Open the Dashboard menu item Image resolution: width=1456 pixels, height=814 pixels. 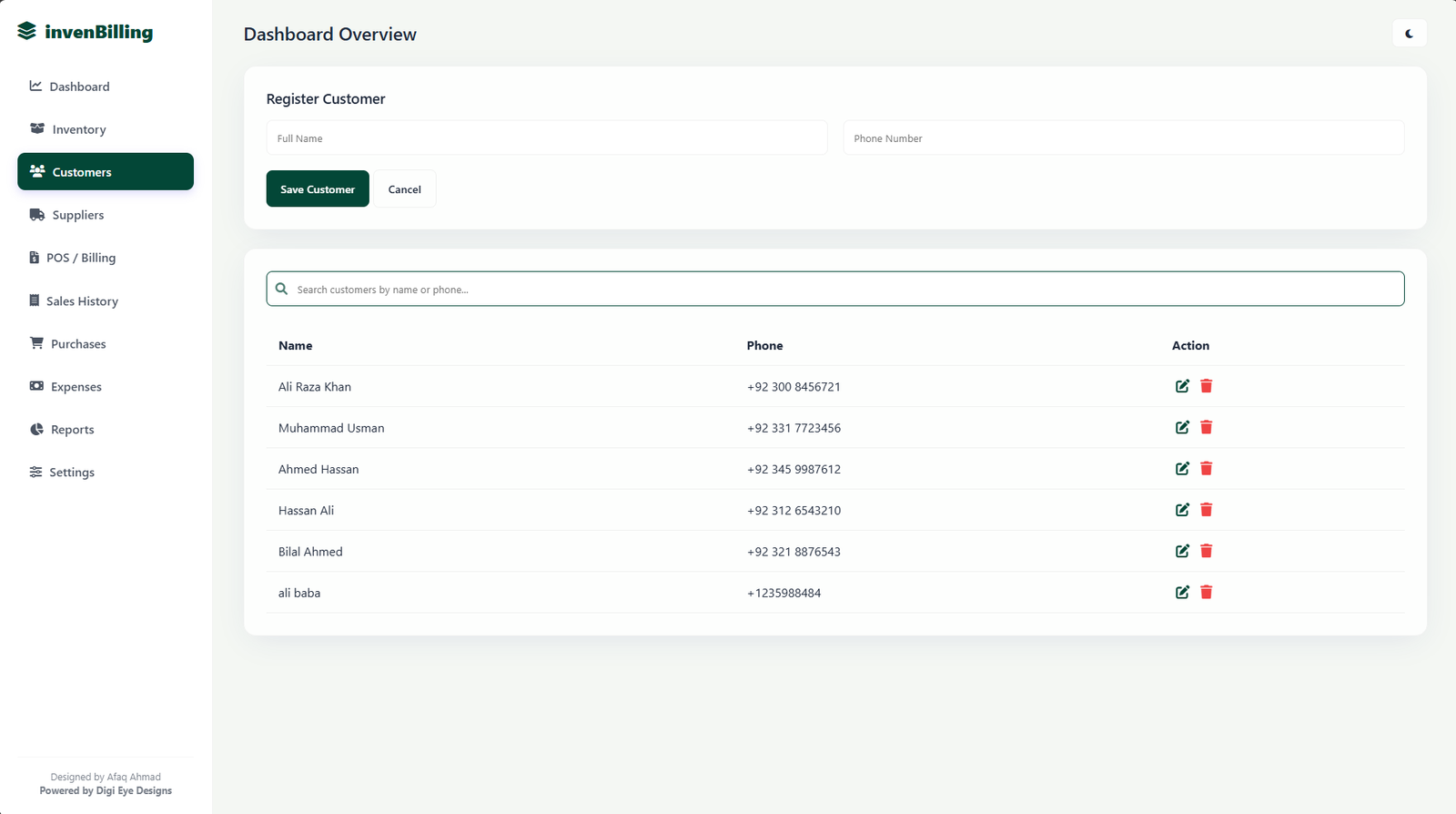coord(79,86)
